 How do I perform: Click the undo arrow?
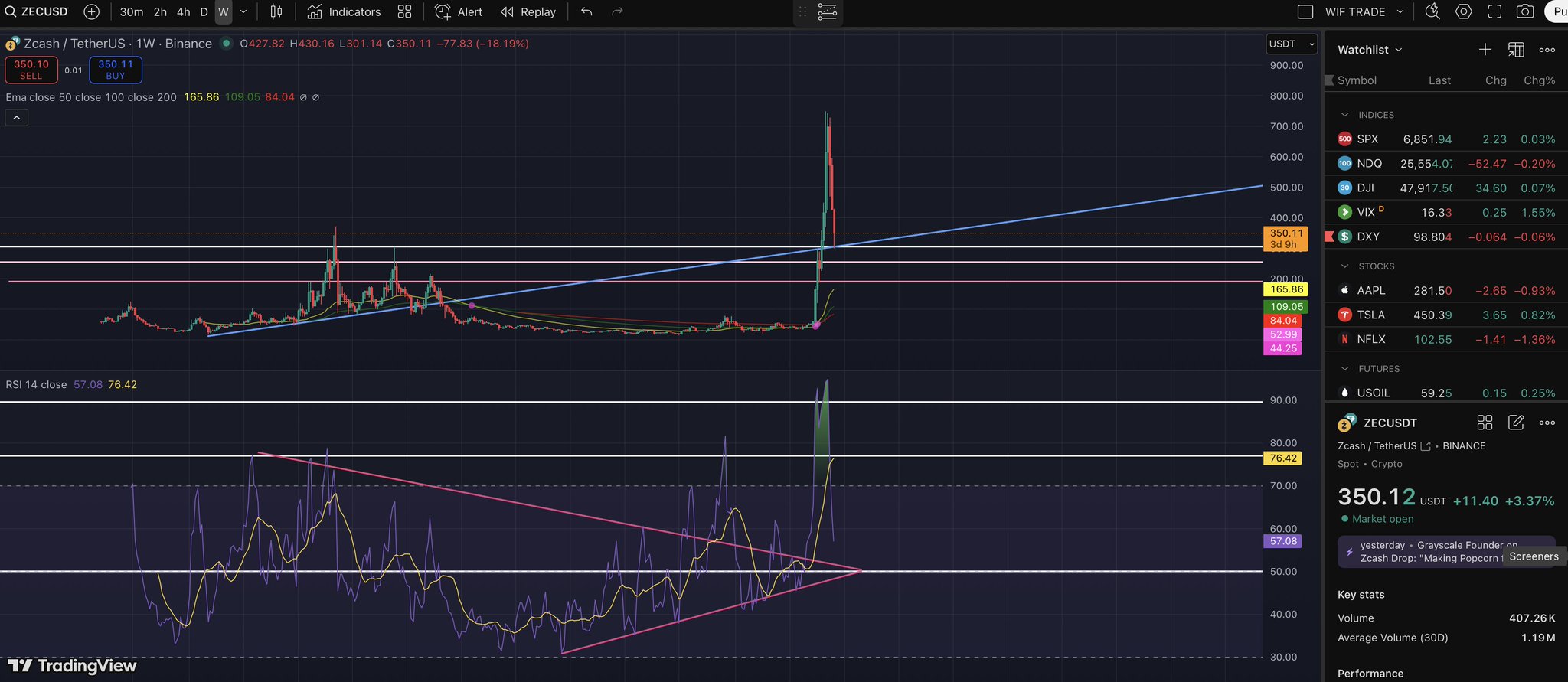coord(586,12)
